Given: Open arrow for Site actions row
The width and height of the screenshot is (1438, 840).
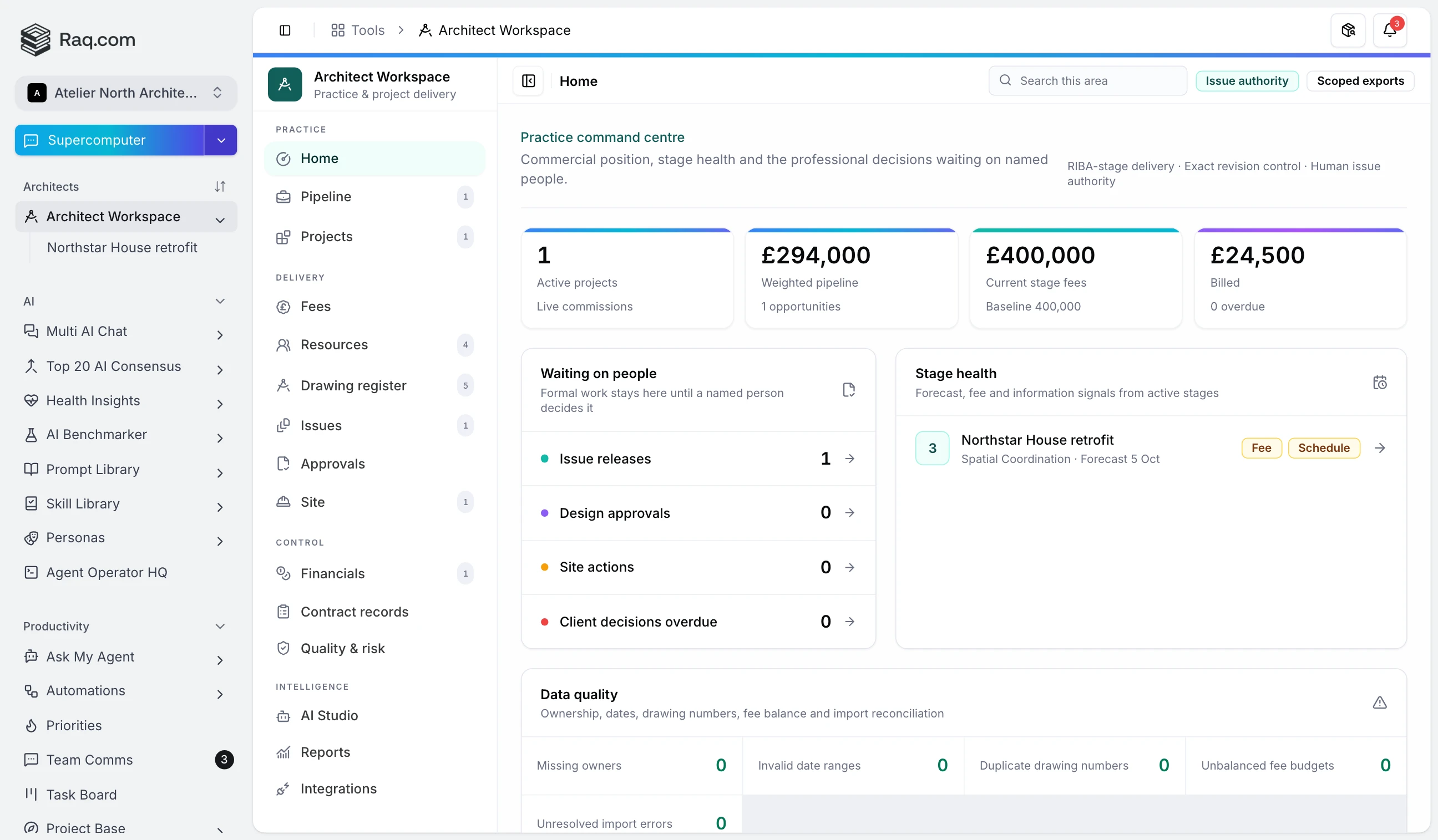Looking at the screenshot, I should (850, 567).
